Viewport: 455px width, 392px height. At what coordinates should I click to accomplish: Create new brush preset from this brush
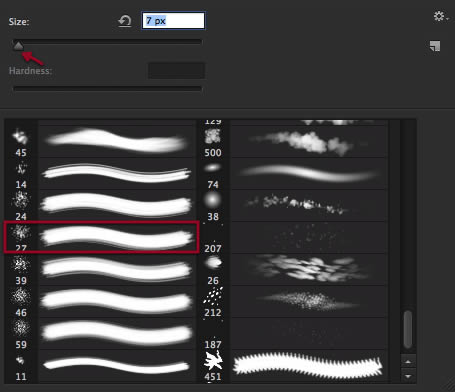435,46
